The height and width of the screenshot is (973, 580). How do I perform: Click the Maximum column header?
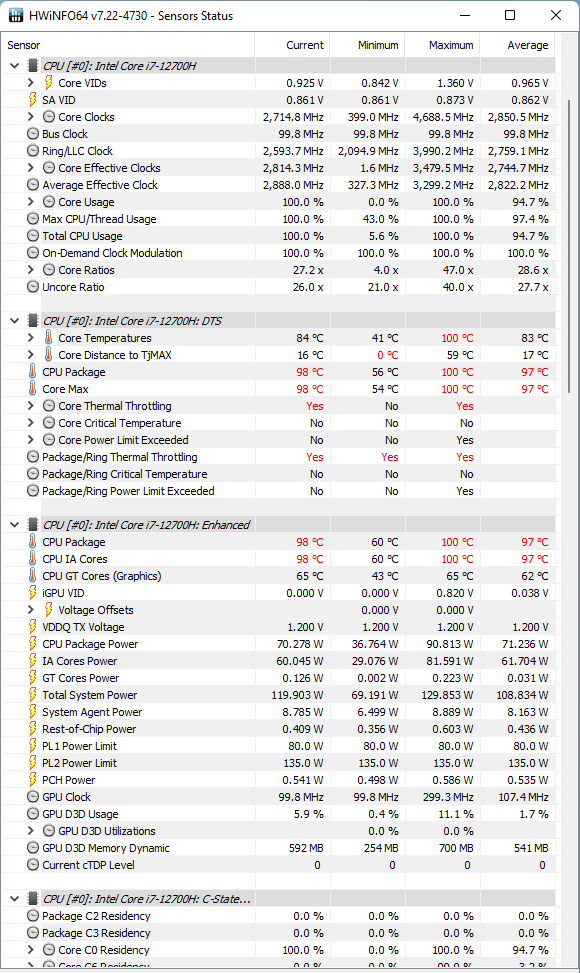click(x=442, y=45)
